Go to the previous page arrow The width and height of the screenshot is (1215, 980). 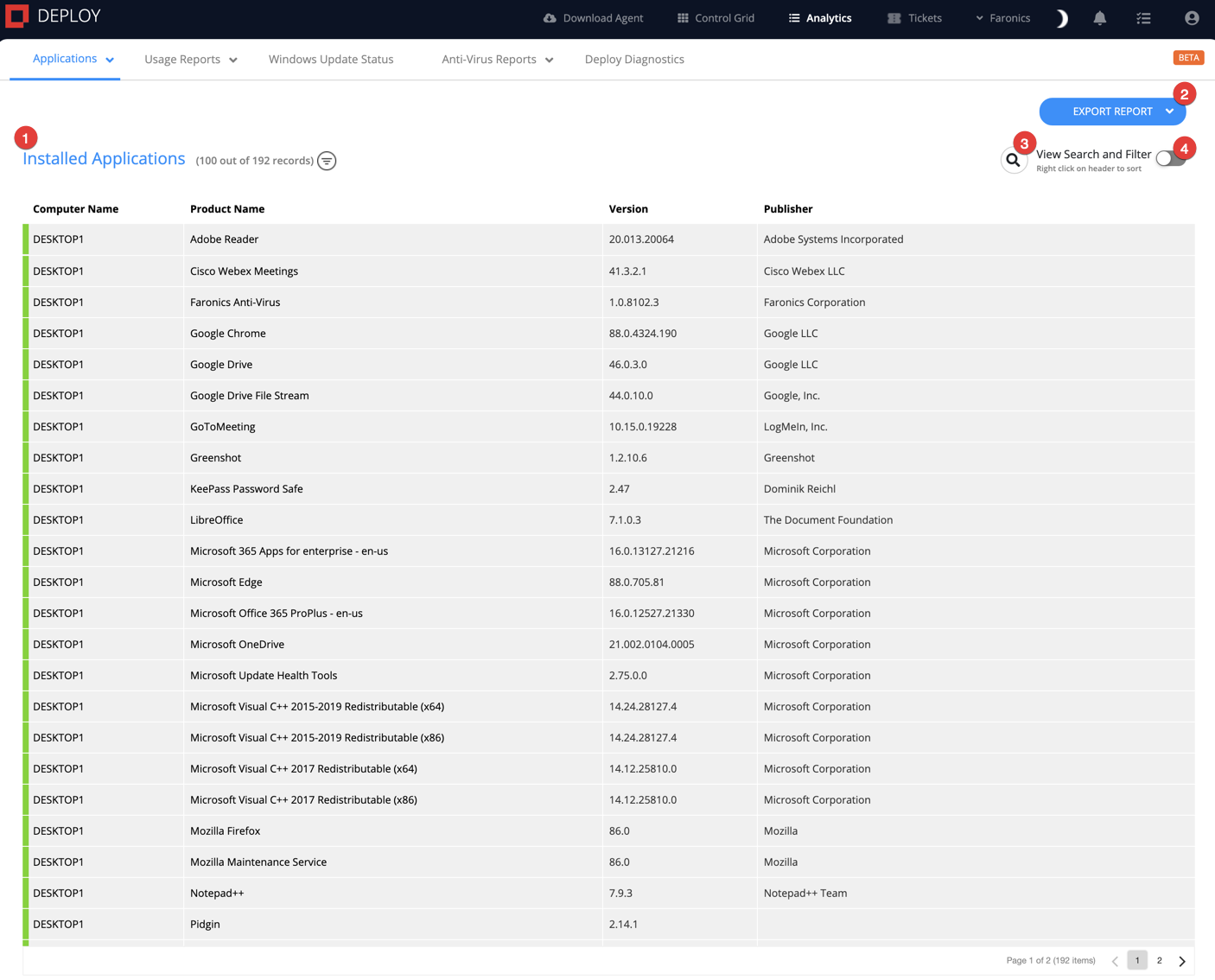(x=1115, y=961)
